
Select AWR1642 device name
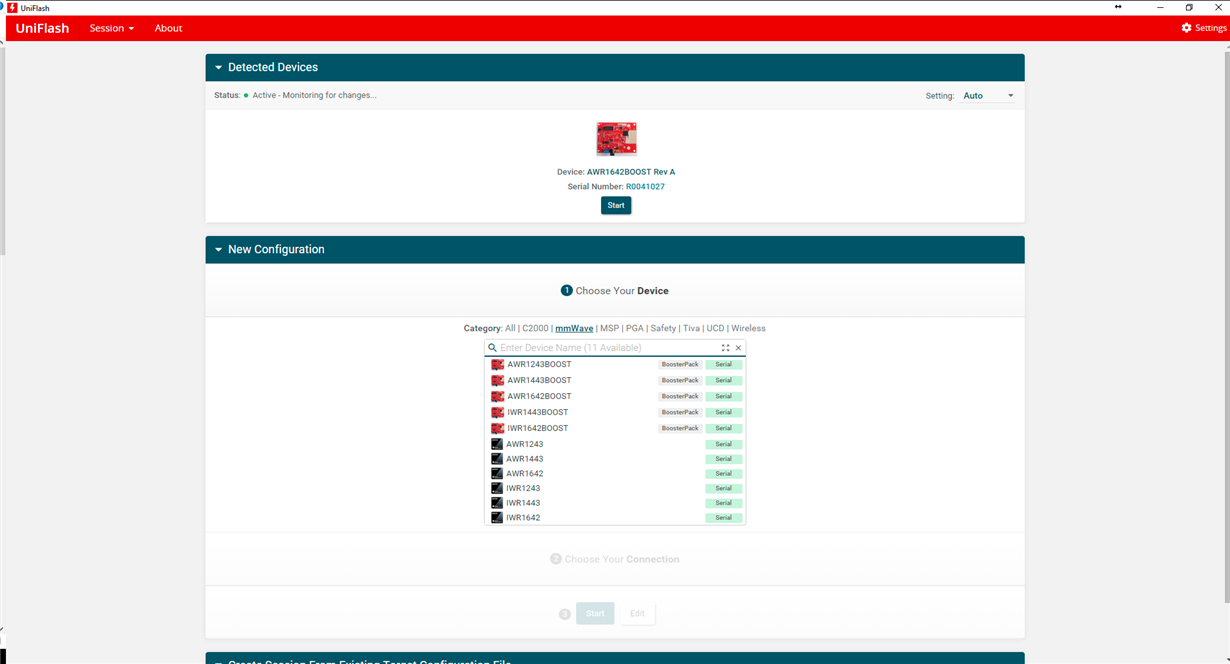pos(524,474)
